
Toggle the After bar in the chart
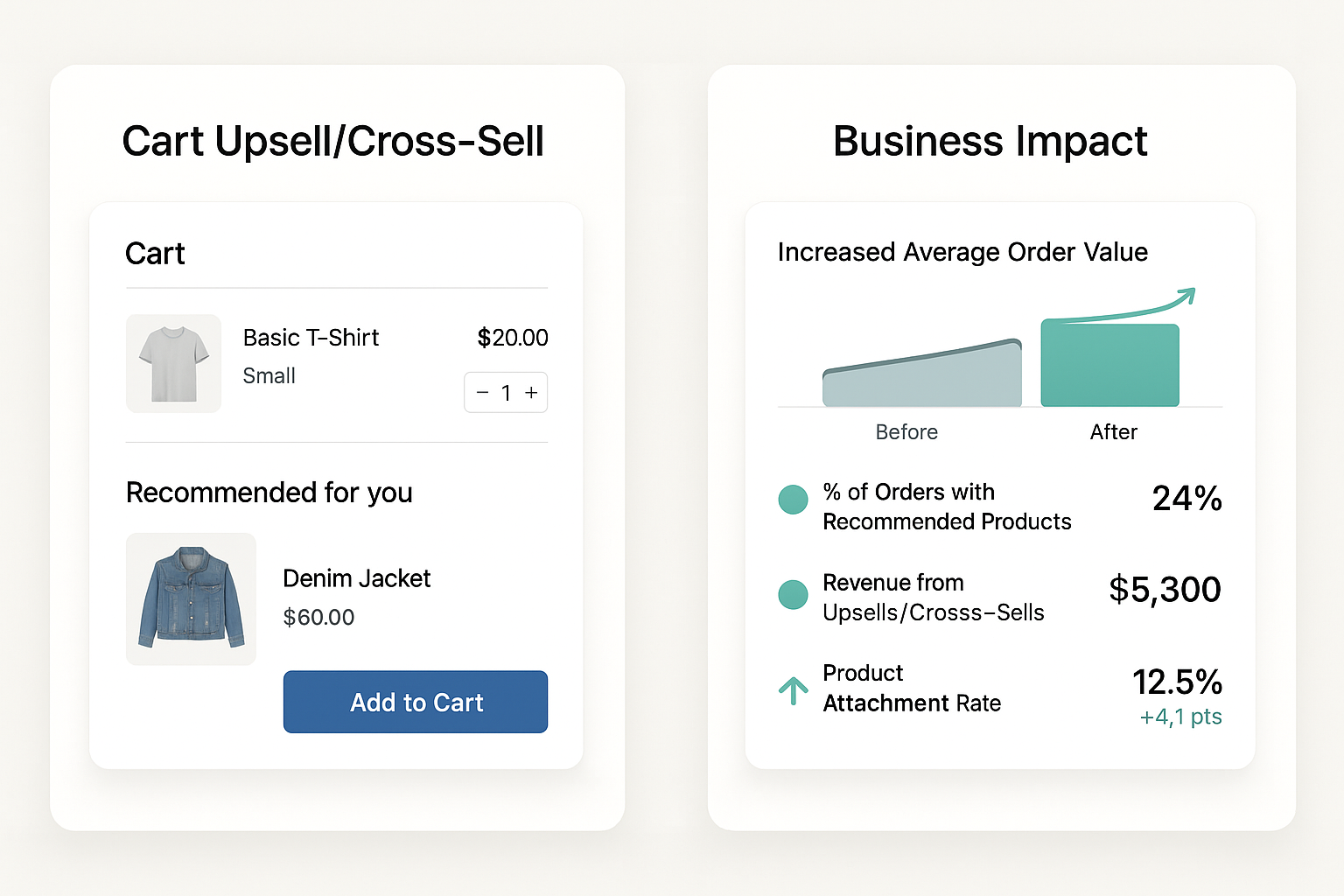click(x=1110, y=363)
